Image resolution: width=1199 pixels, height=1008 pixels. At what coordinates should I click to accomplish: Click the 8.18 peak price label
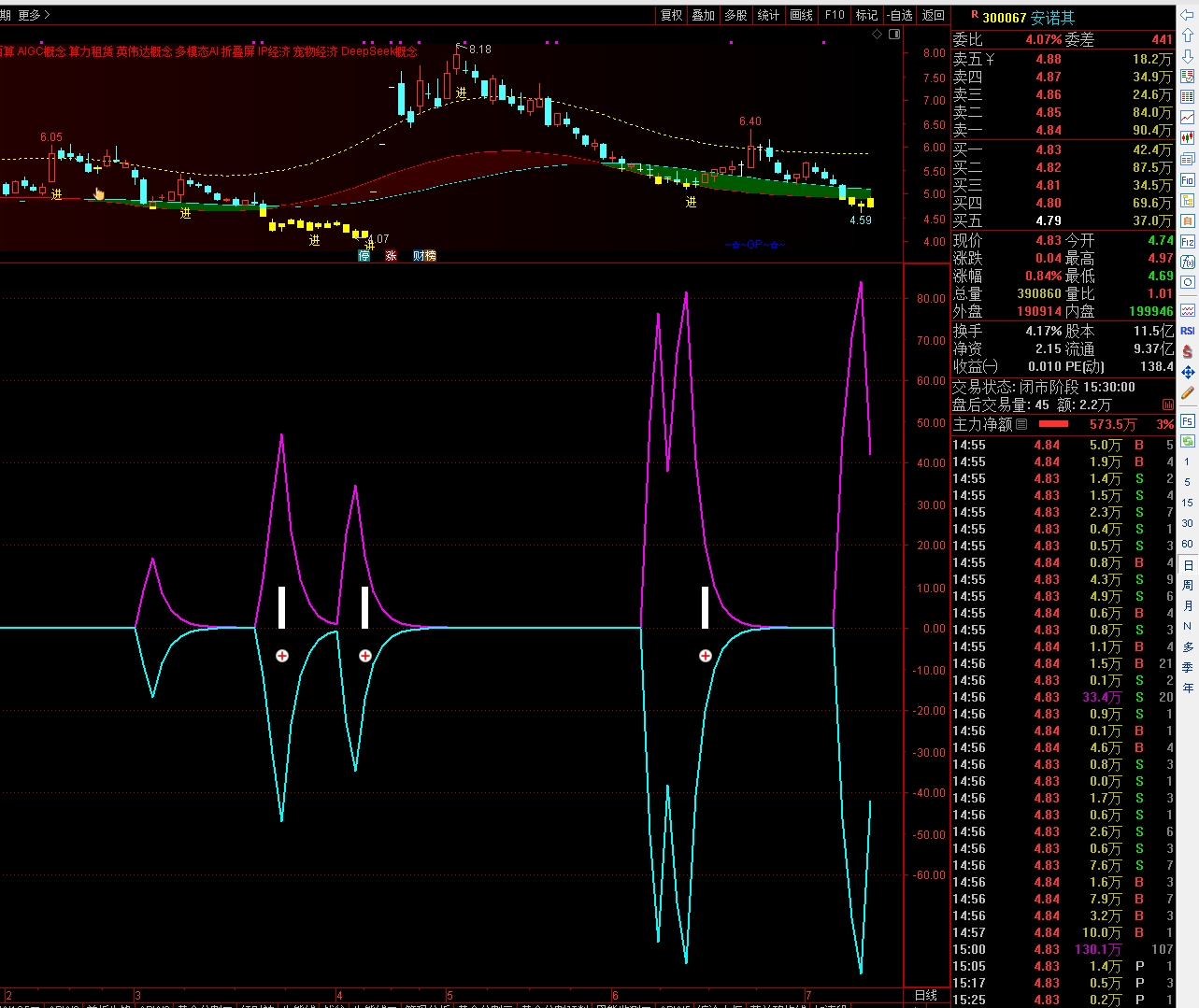[x=479, y=50]
